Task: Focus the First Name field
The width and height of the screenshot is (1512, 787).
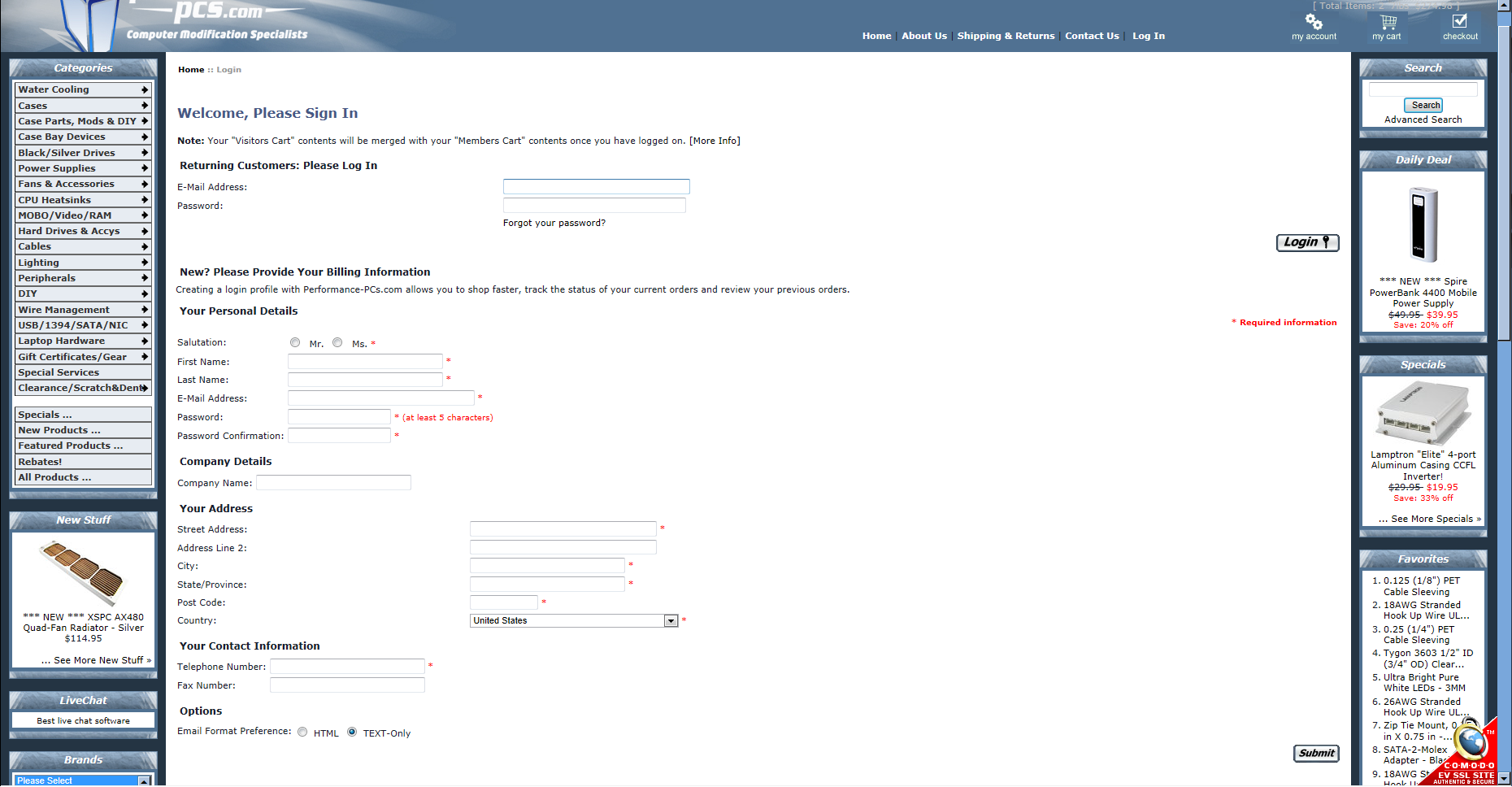Action: coord(365,362)
